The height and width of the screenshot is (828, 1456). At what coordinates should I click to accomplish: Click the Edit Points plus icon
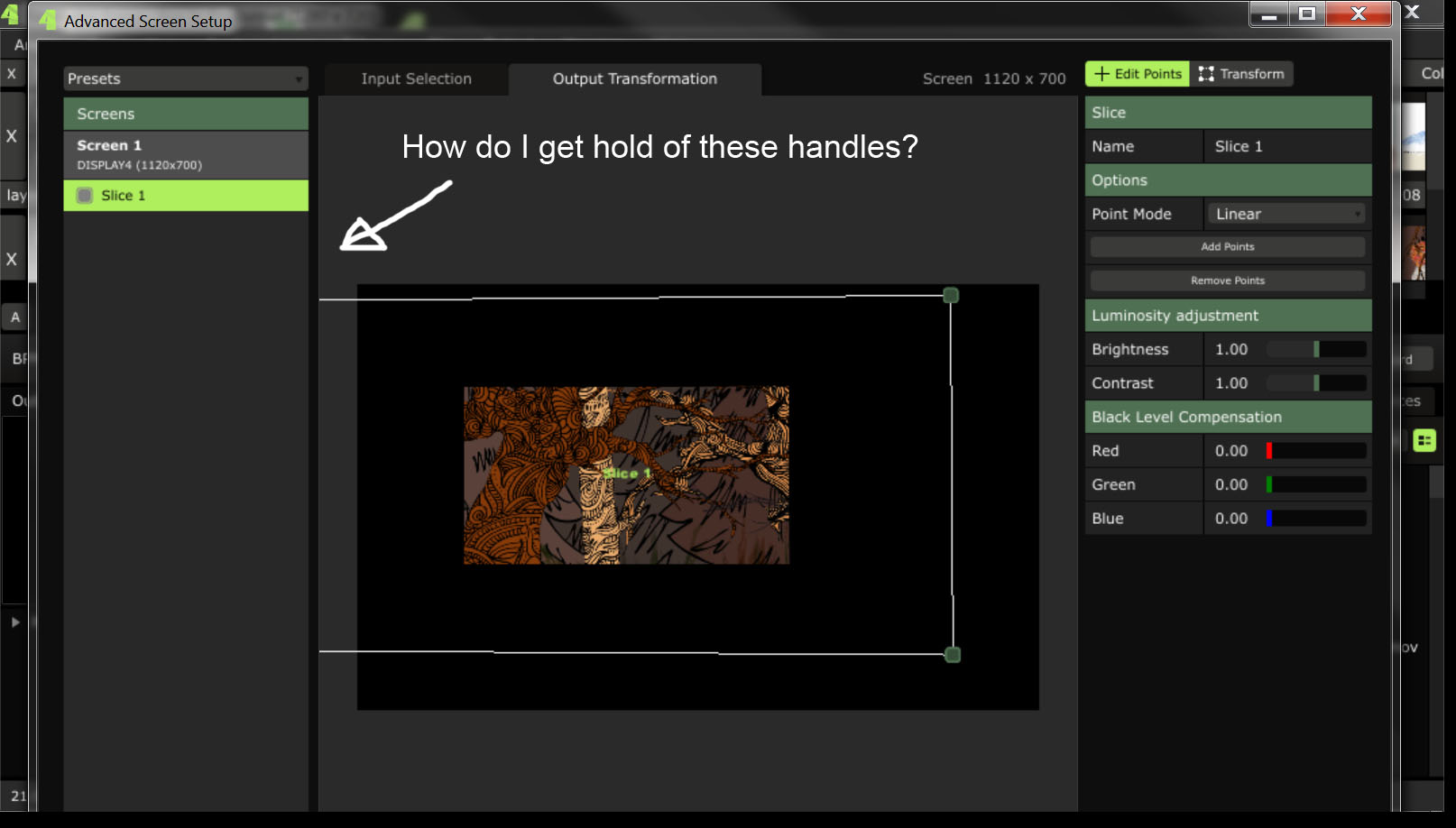point(1101,74)
